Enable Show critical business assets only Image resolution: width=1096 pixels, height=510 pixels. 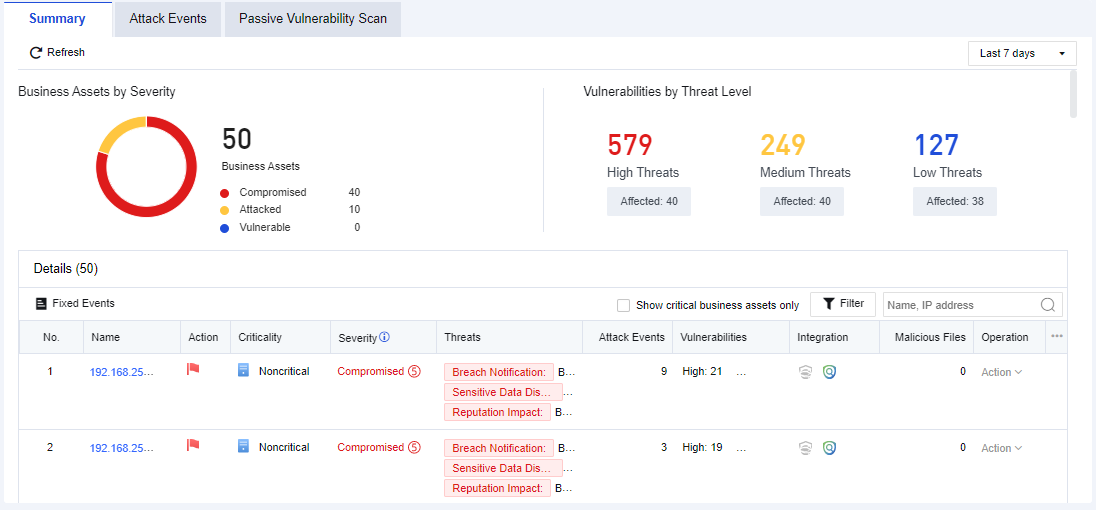[x=624, y=305]
